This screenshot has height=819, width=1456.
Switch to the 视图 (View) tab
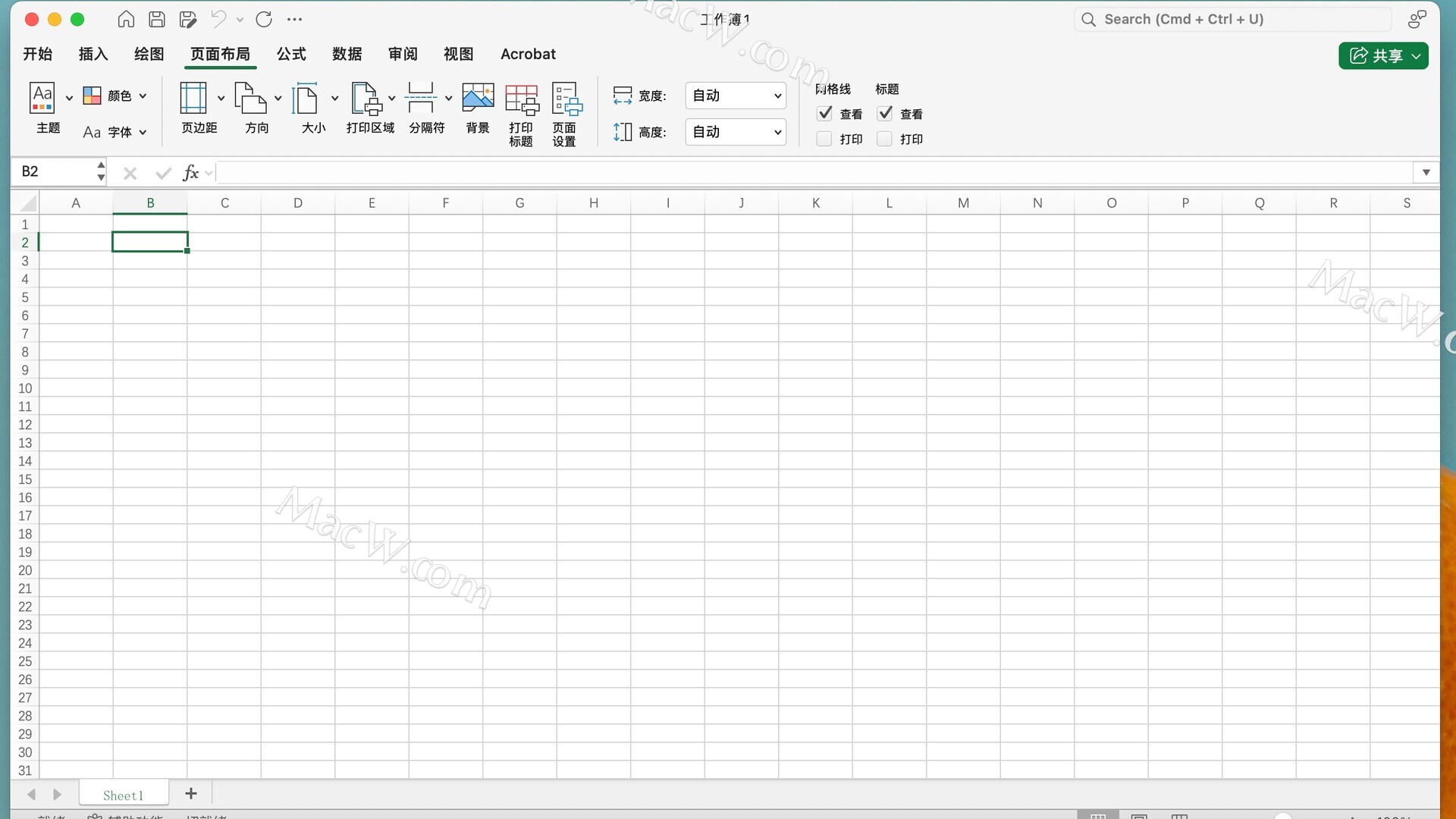[458, 54]
